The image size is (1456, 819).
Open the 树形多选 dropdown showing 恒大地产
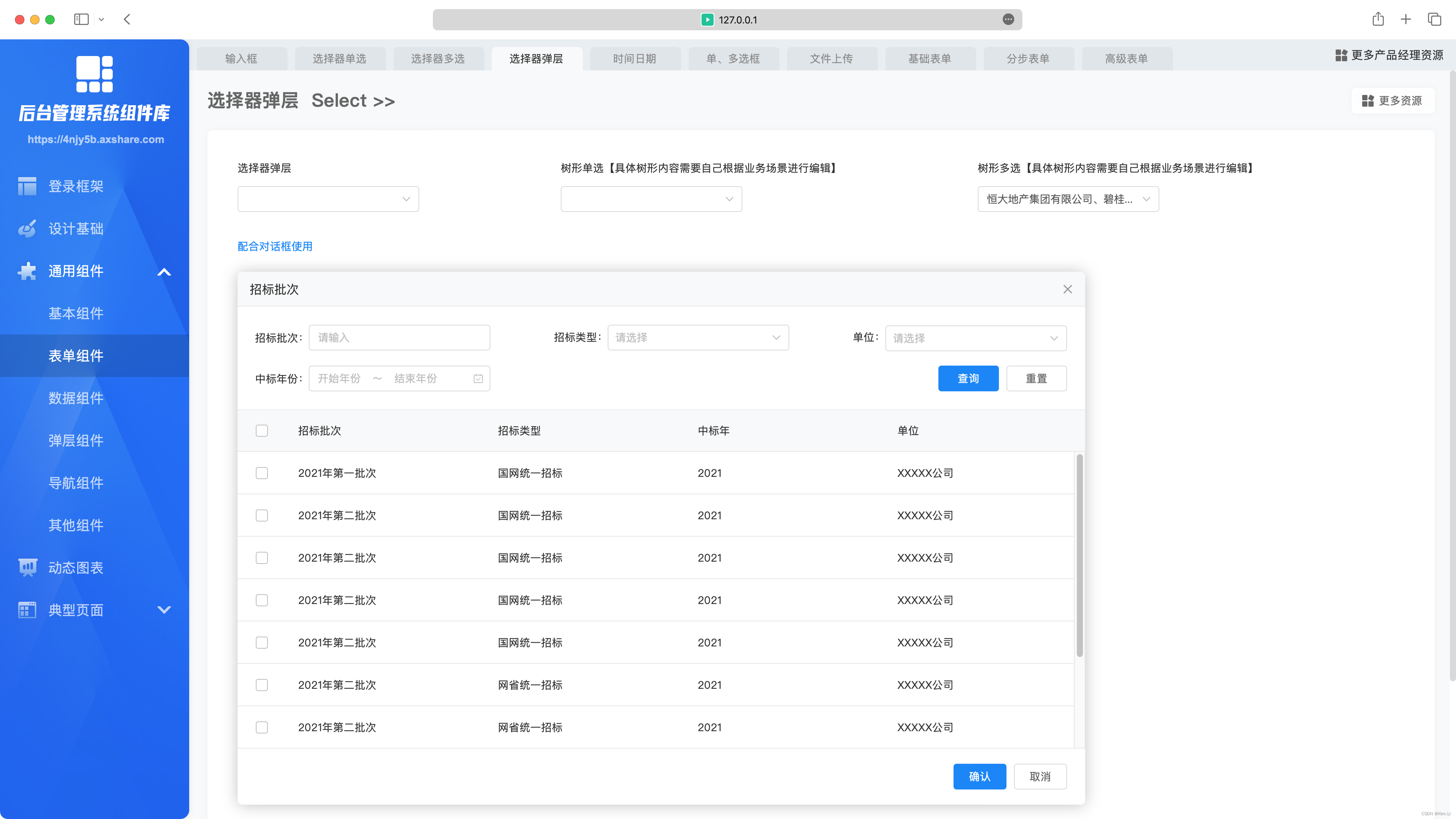(x=1068, y=199)
